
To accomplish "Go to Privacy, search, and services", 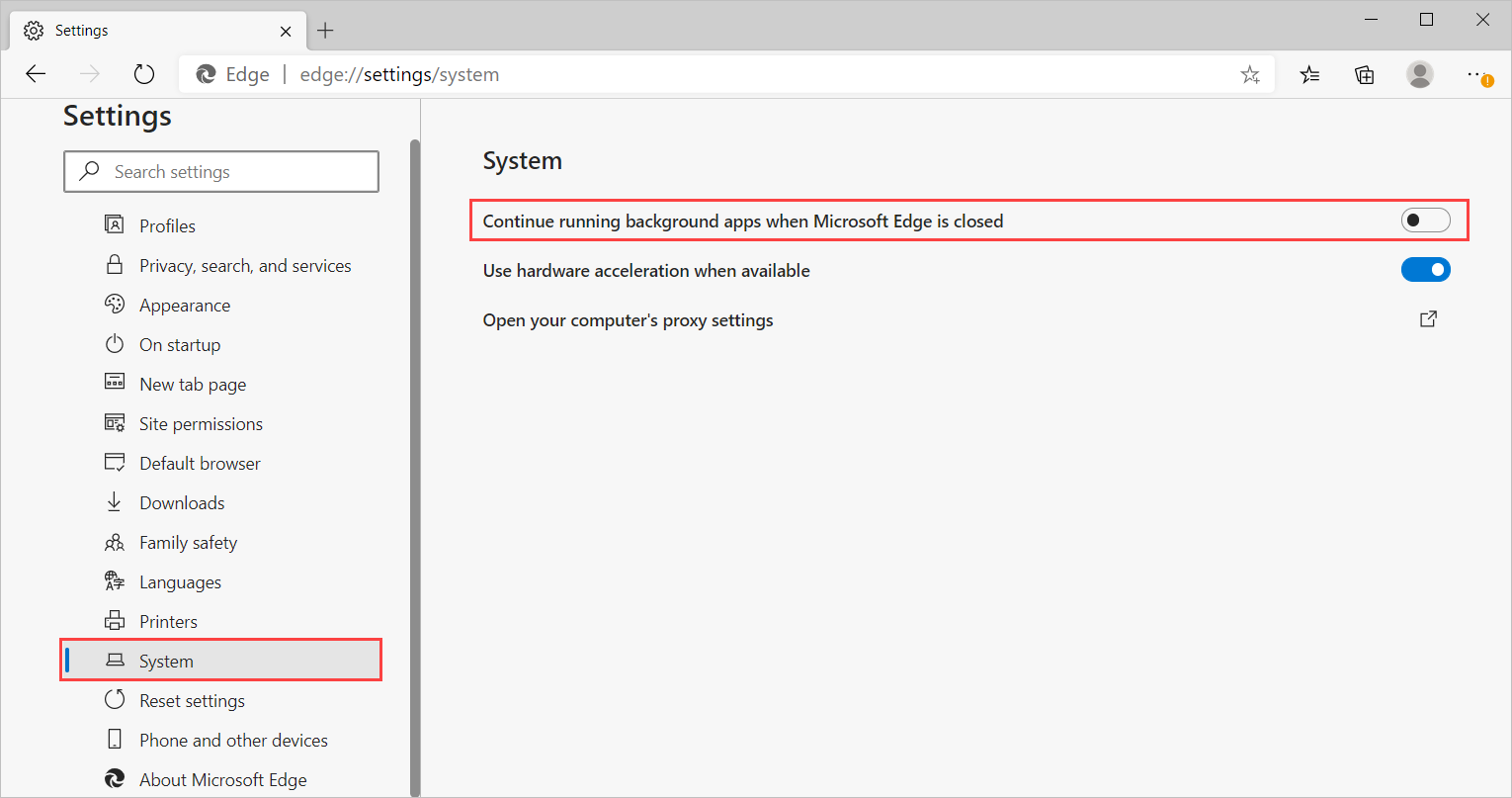I will coord(245,266).
